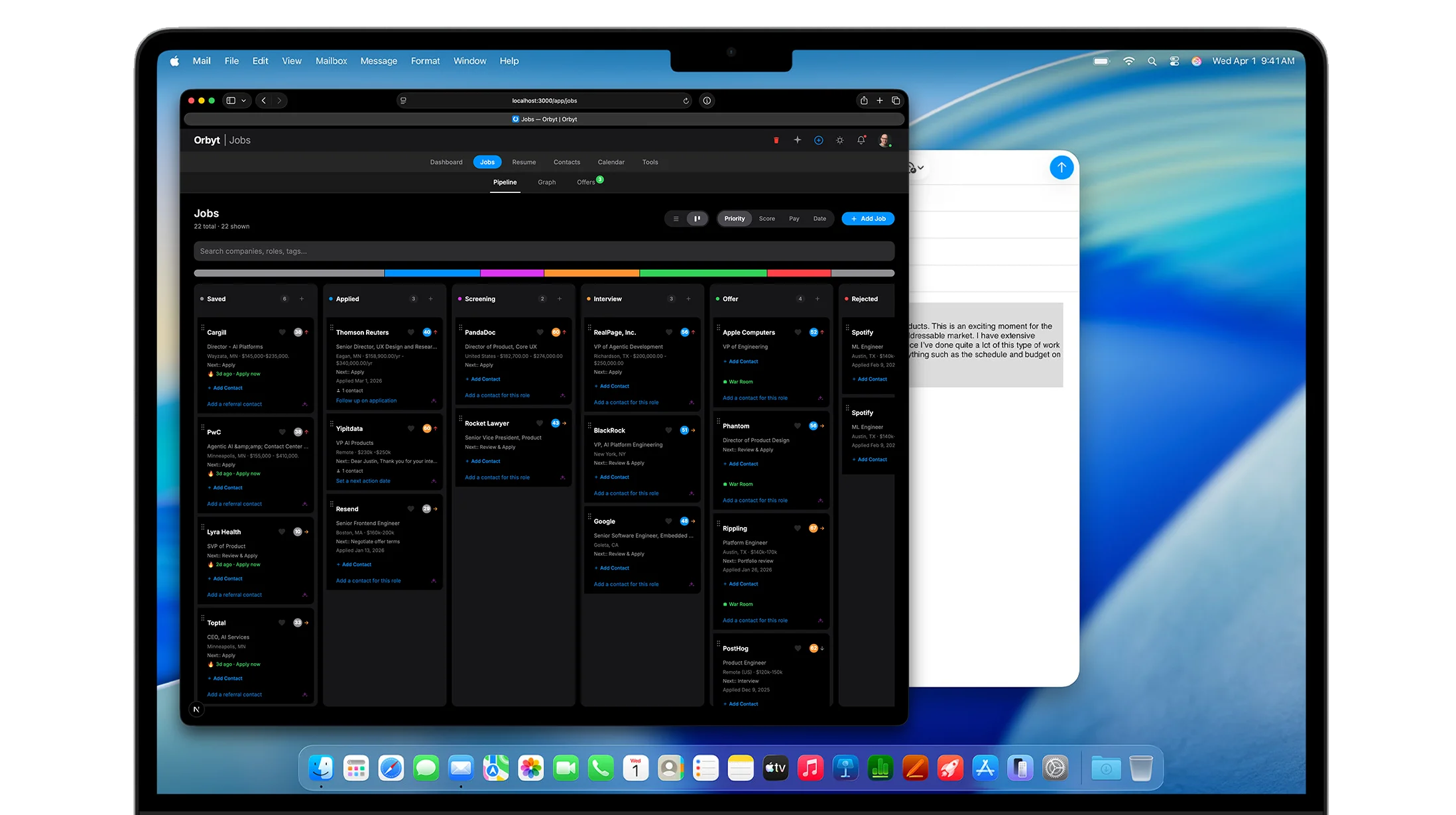The width and height of the screenshot is (1456, 815).
Task: Open the delete/trash icon in the Orbyt header
Action: point(776,141)
